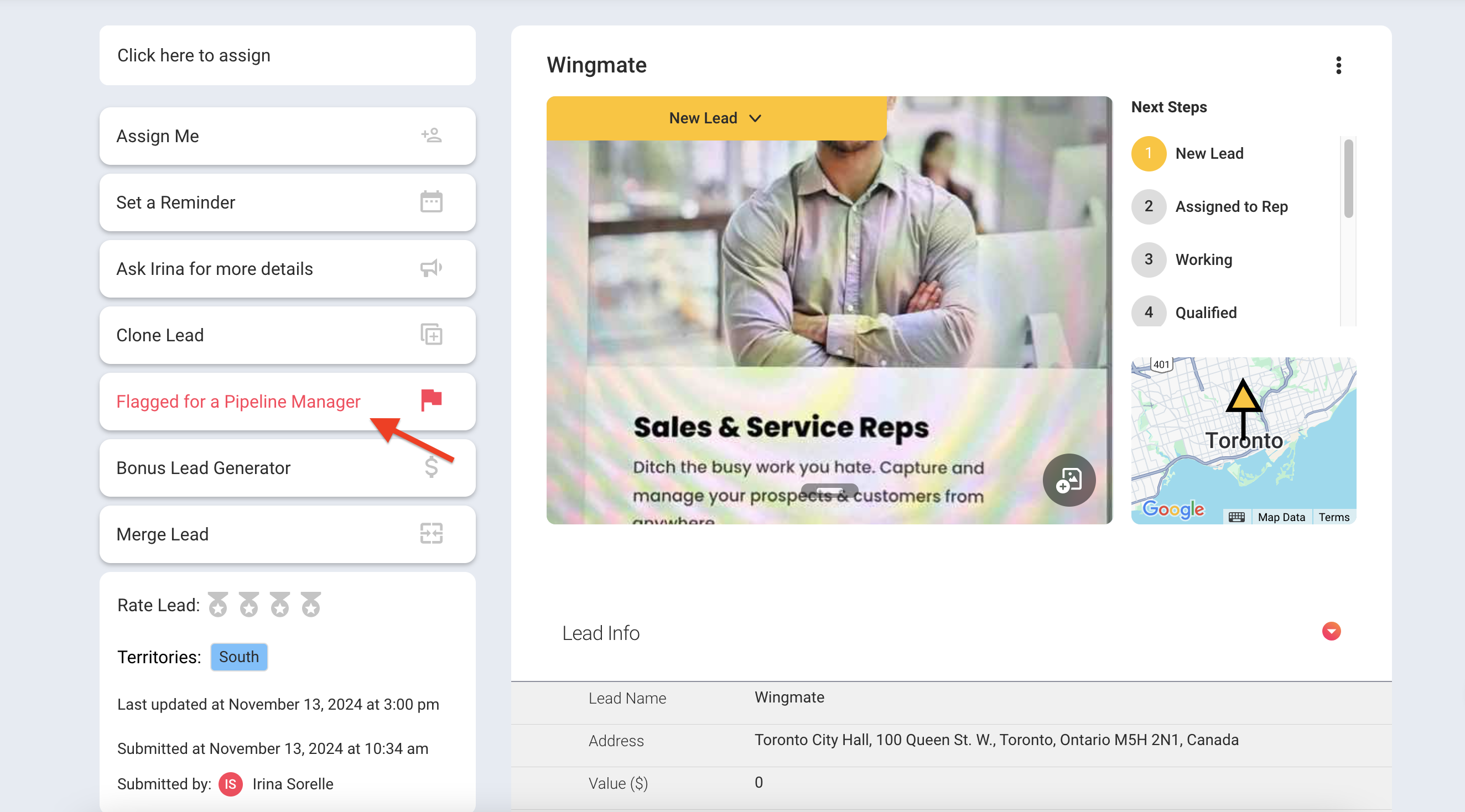
Task: Rate lead with the first medal
Action: coord(218,605)
